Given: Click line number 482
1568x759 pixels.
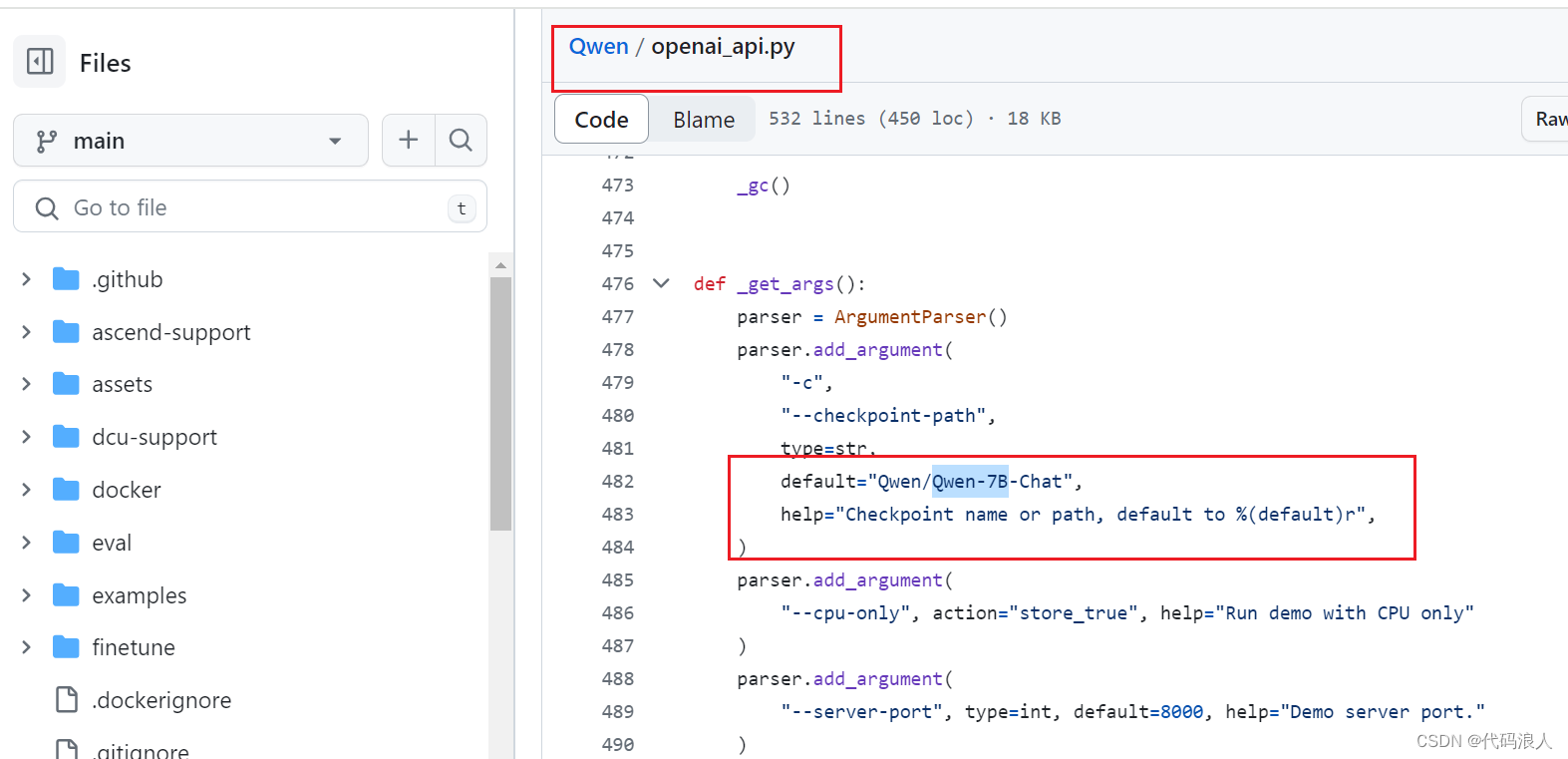Looking at the screenshot, I should [618, 482].
